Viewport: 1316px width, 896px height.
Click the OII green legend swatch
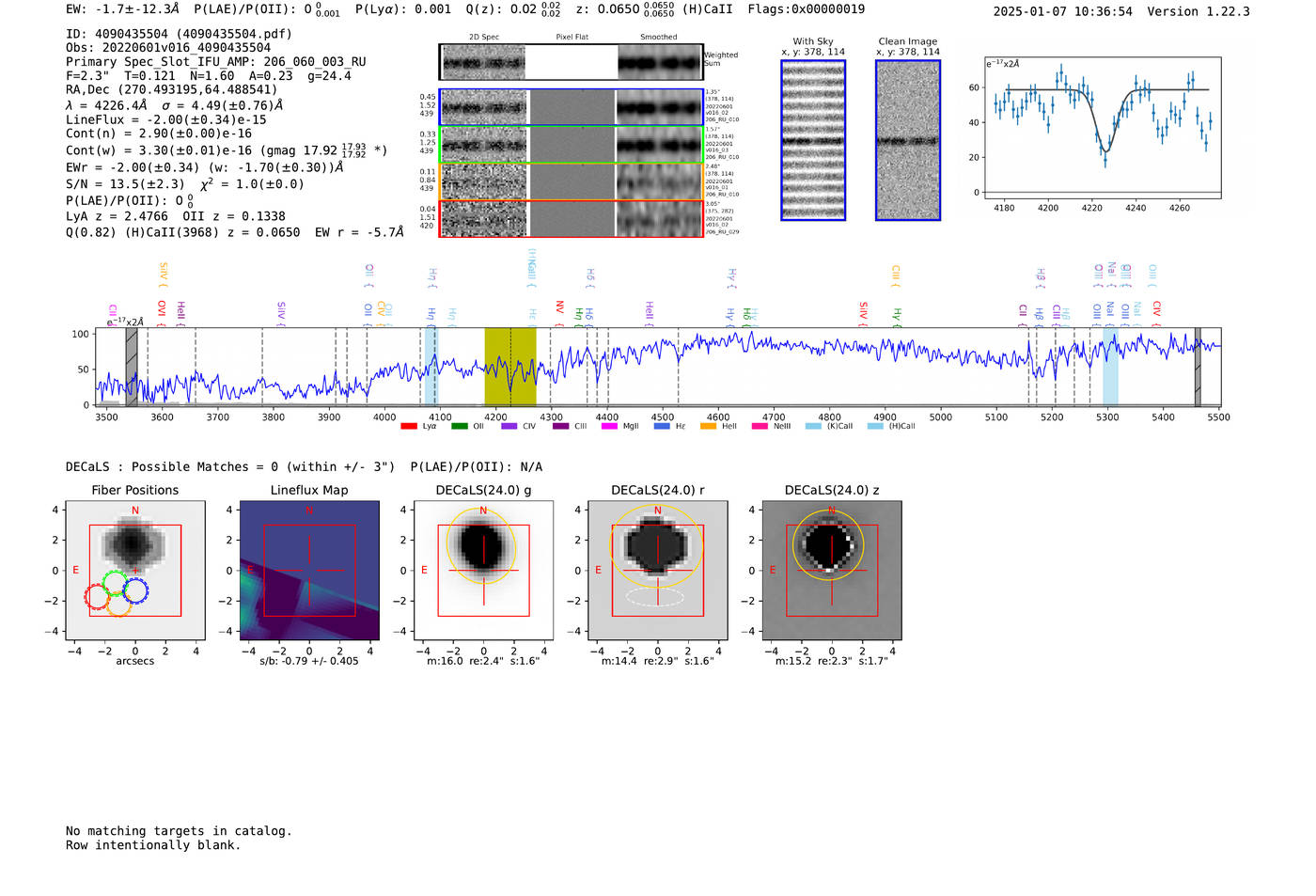[459, 426]
